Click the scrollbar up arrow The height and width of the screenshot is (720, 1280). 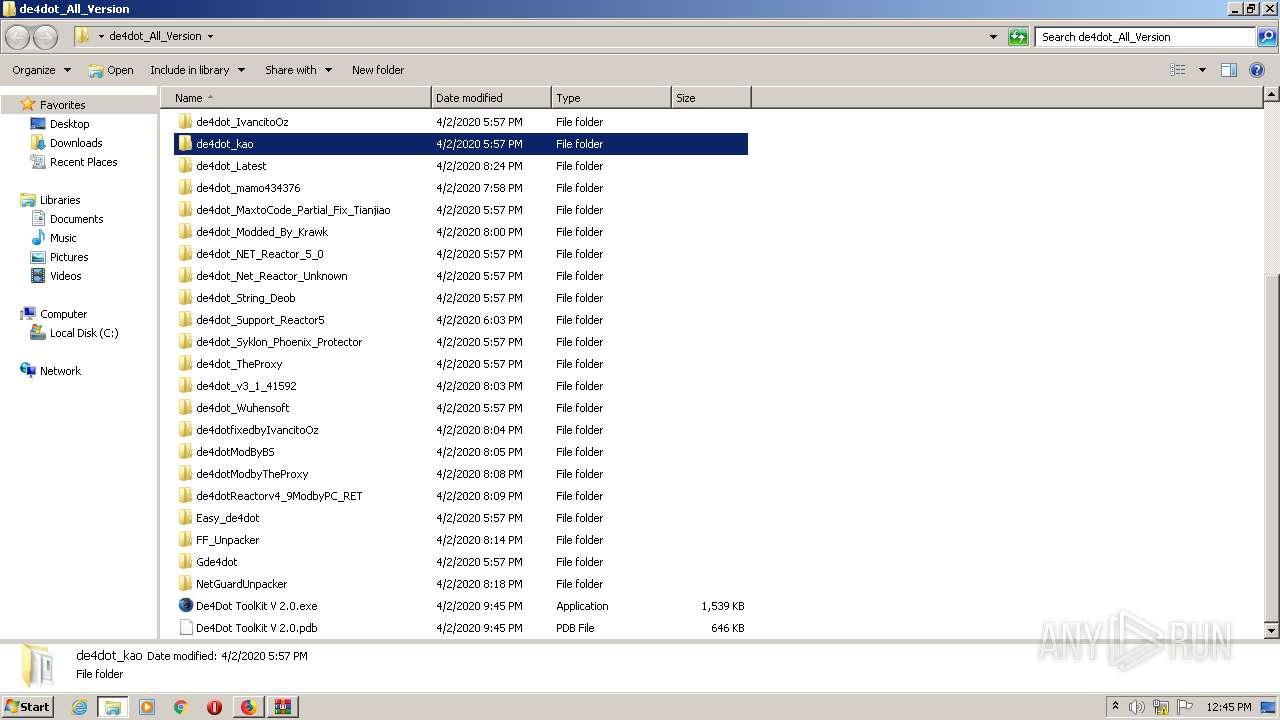click(1272, 95)
